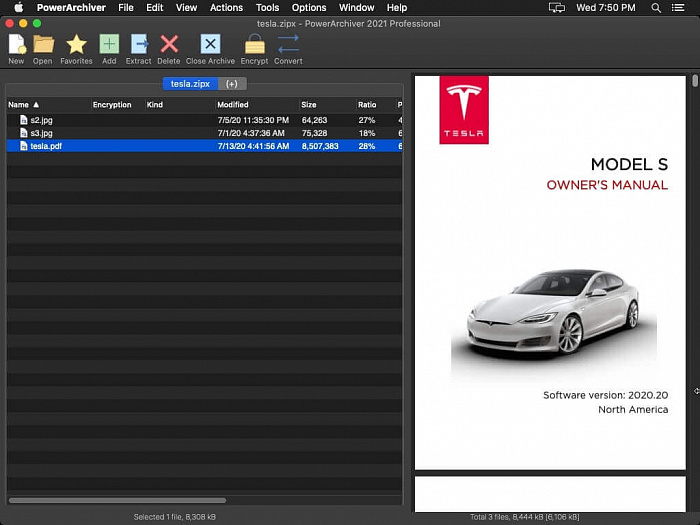Screen dimensions: 700x525
Task: Open the Options menu
Action: pyautogui.click(x=309, y=8)
